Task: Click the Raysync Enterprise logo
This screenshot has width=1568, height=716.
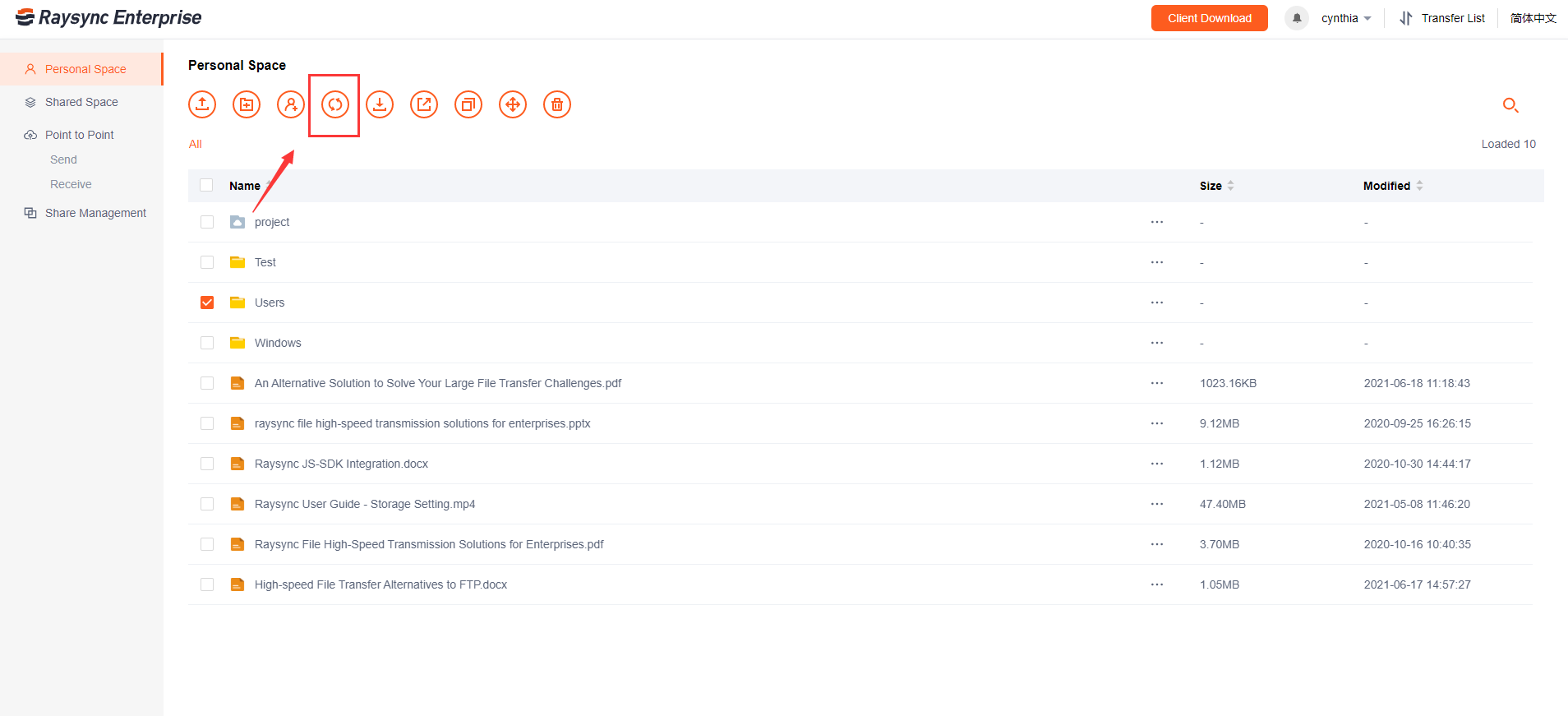Action: click(108, 17)
